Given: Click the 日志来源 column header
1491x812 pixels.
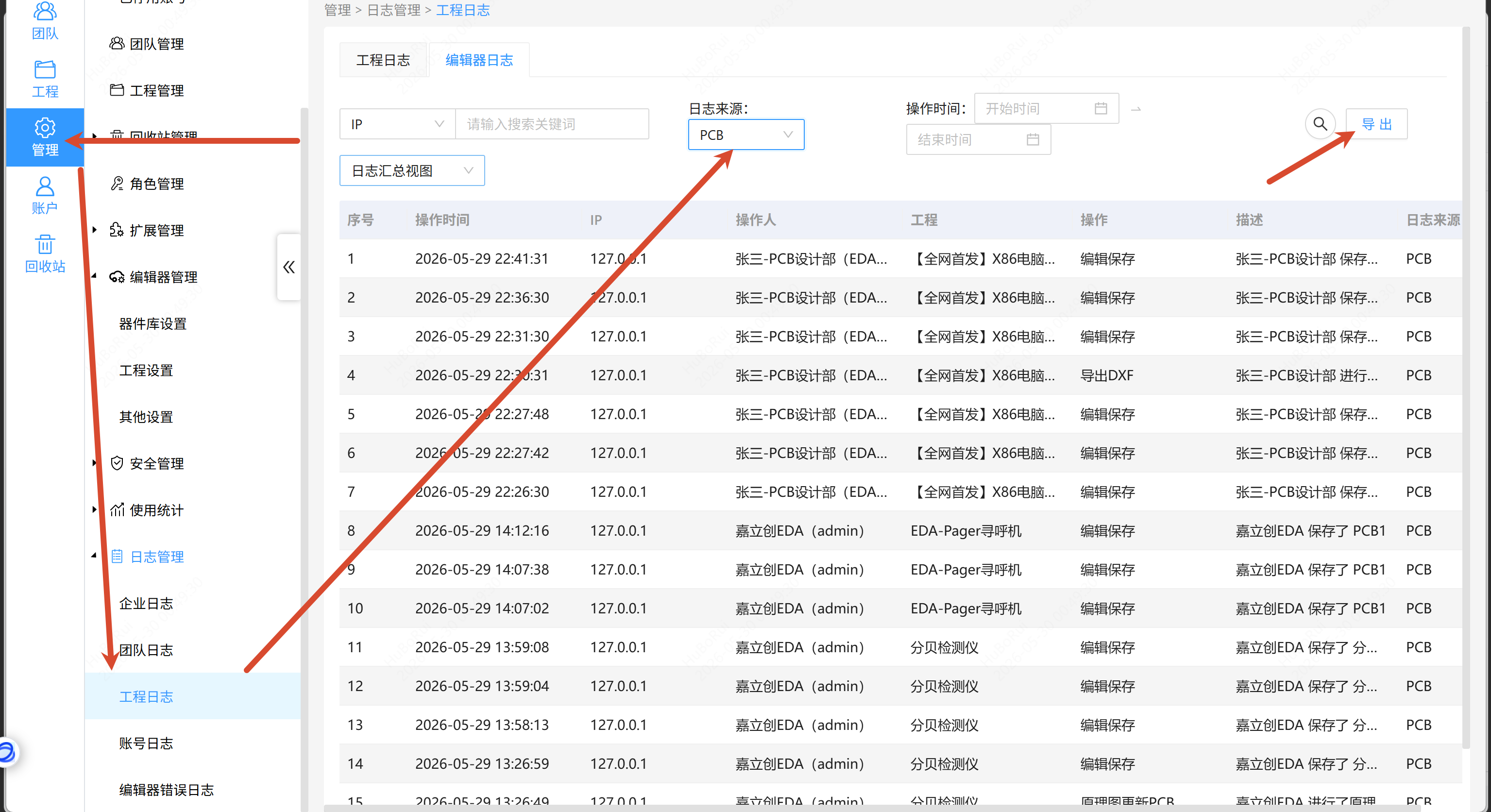Looking at the screenshot, I should click(x=1433, y=220).
